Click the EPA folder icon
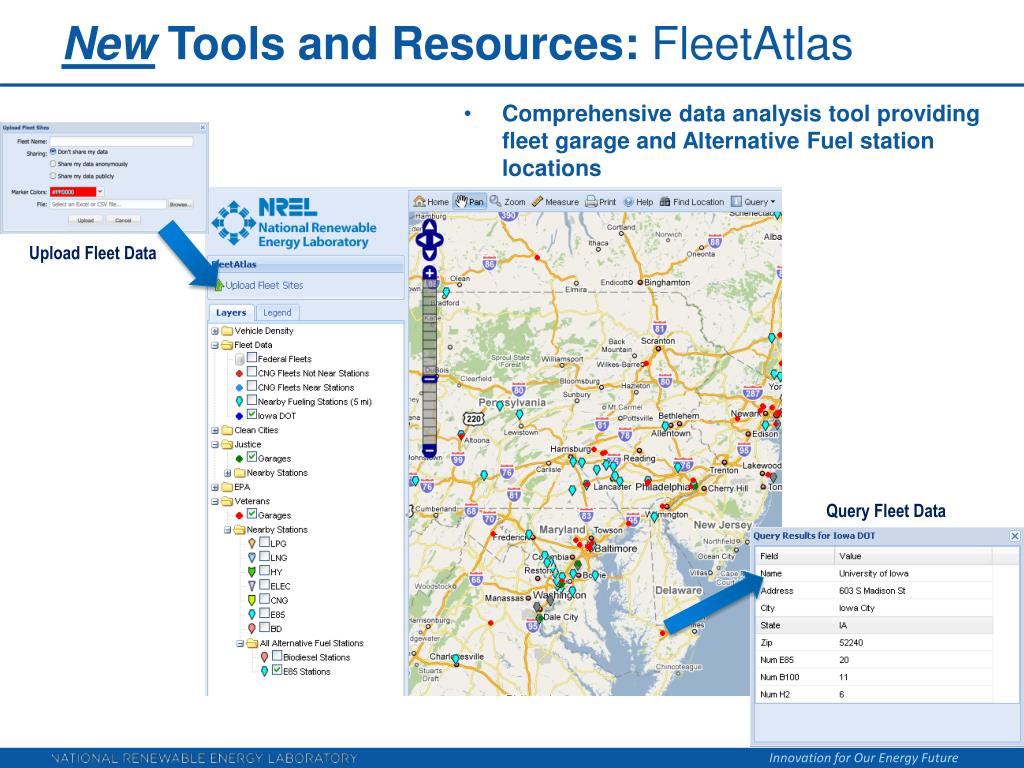The height and width of the screenshot is (768, 1024). tap(227, 487)
